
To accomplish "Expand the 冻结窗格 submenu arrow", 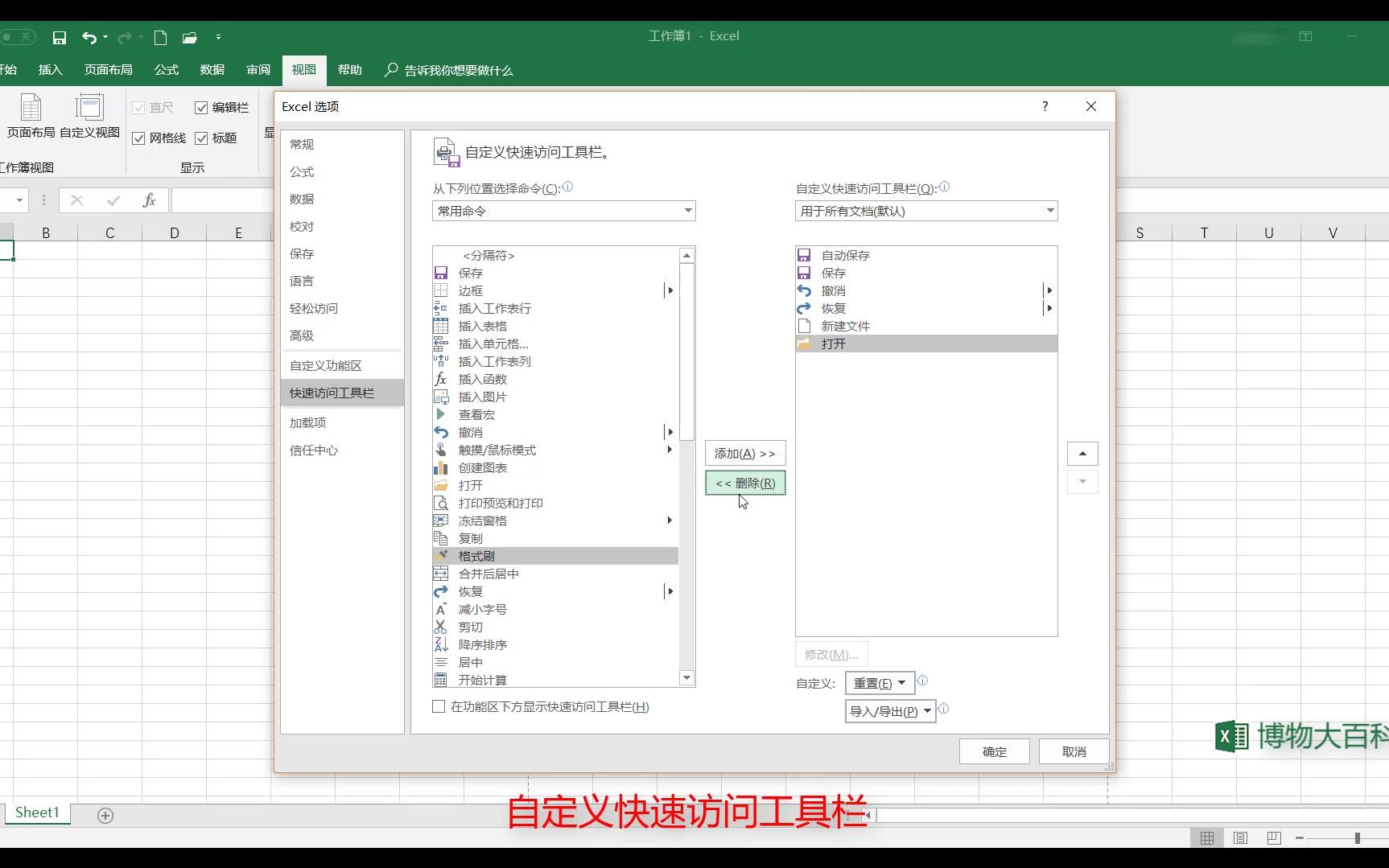I will tap(670, 520).
